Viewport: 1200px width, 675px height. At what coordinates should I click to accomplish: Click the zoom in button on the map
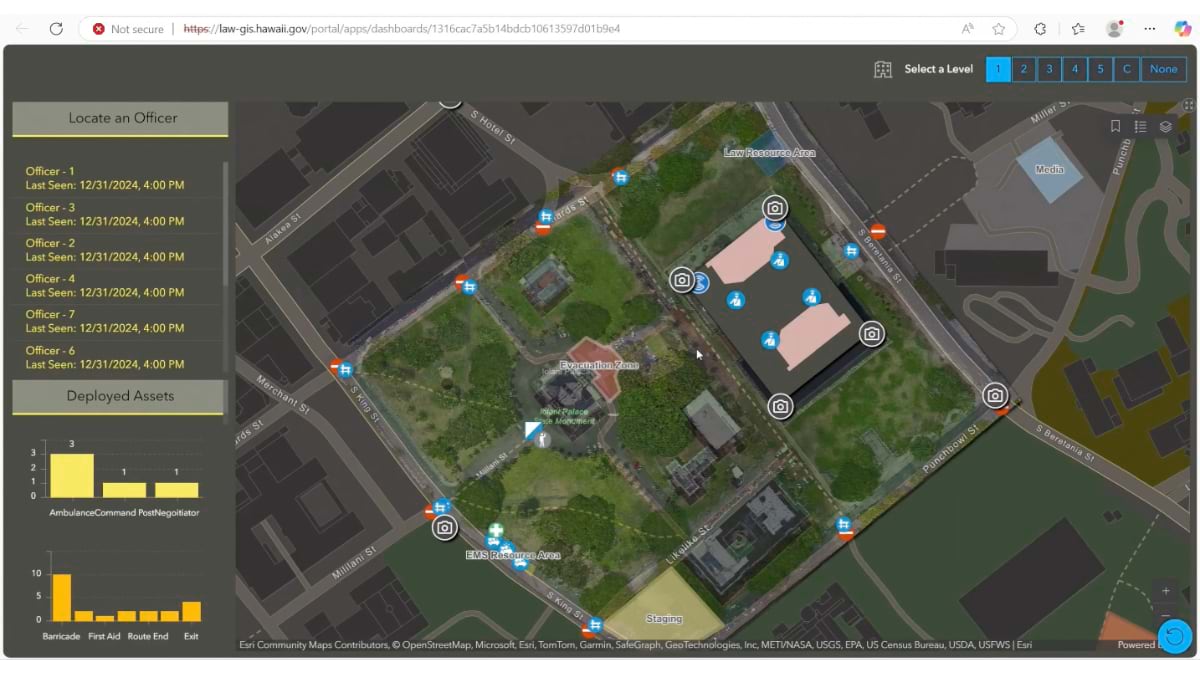point(1165,591)
